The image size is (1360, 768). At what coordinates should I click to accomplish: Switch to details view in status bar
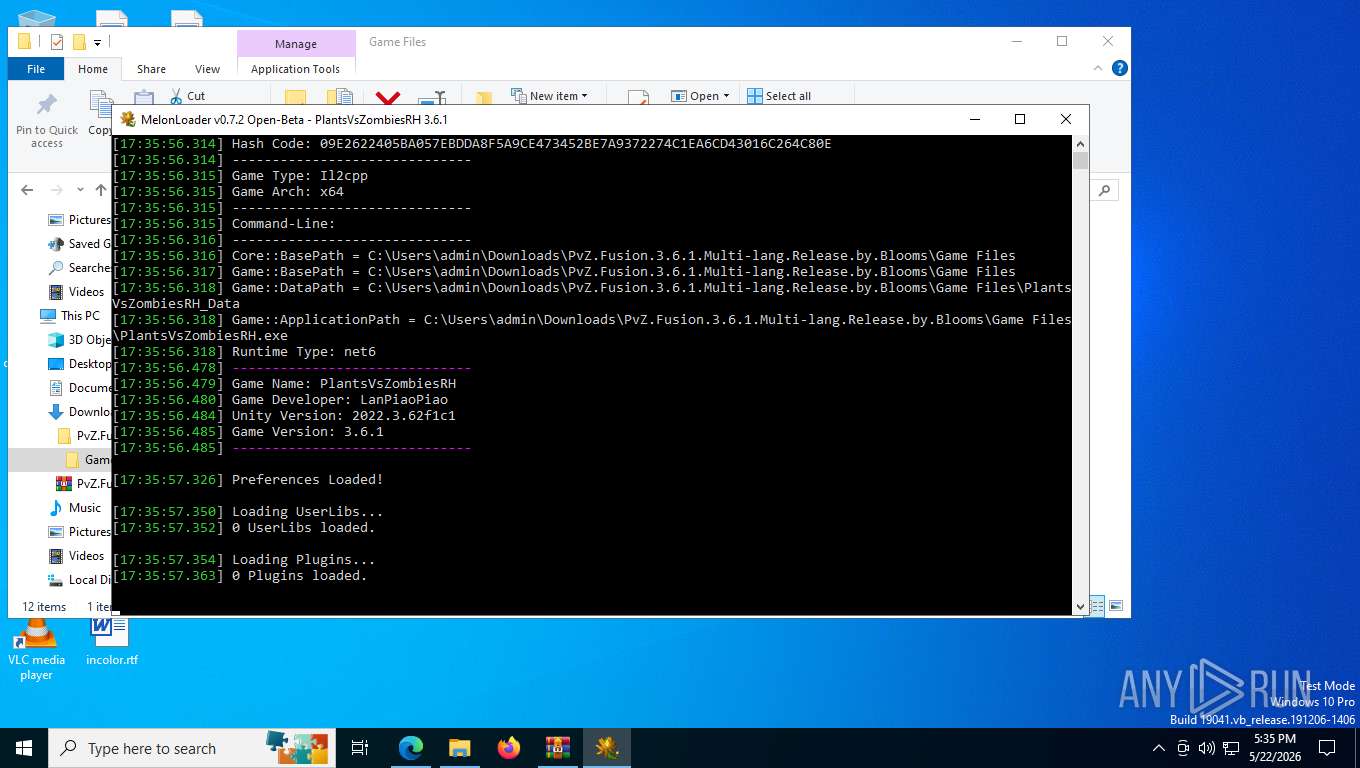tap(1097, 606)
